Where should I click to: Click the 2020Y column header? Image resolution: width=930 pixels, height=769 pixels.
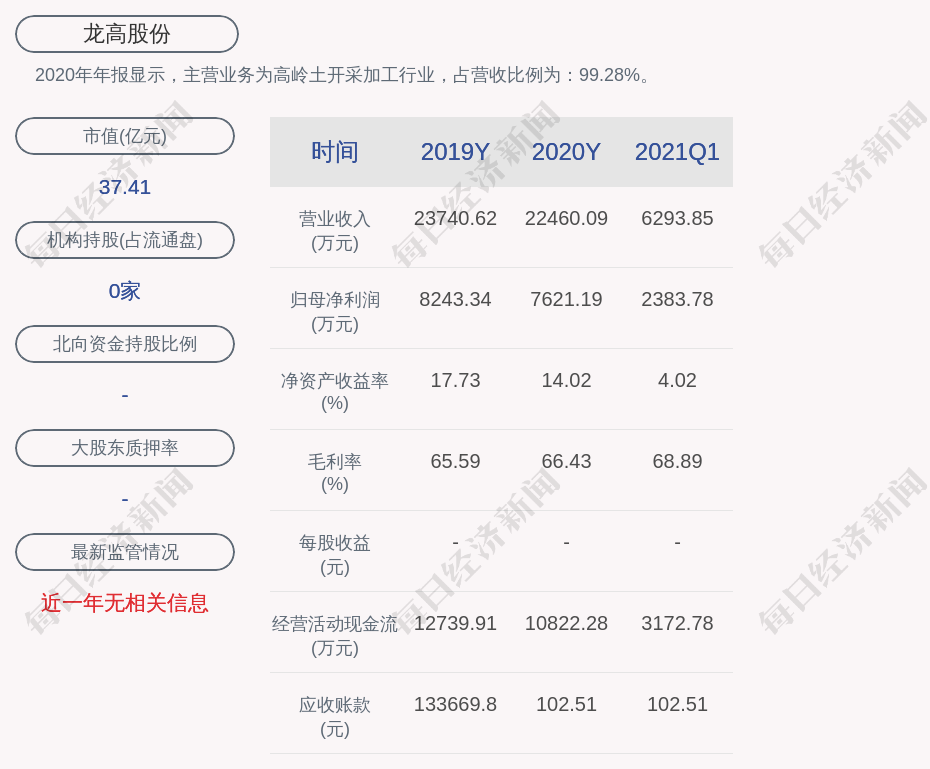click(x=566, y=152)
